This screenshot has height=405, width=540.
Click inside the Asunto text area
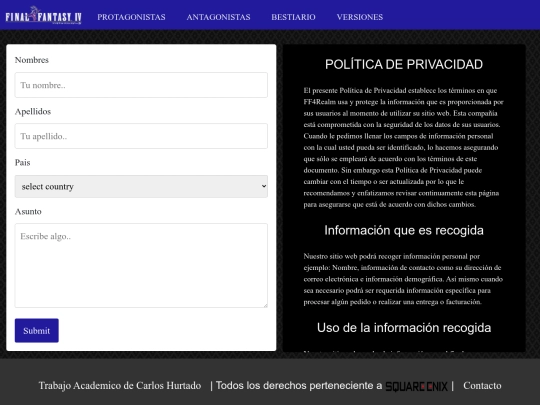coord(141,265)
